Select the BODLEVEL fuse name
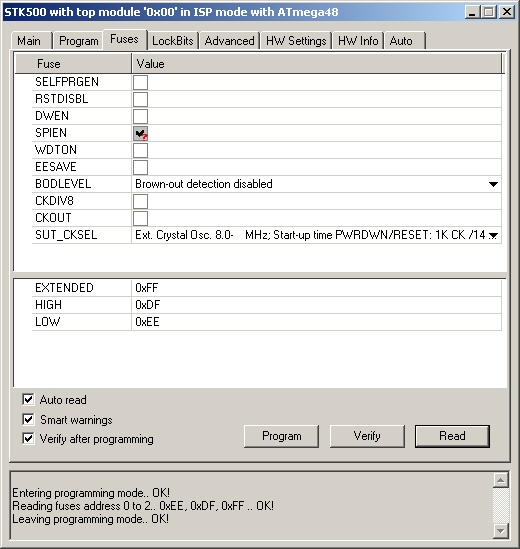The image size is (520, 549). [63, 184]
